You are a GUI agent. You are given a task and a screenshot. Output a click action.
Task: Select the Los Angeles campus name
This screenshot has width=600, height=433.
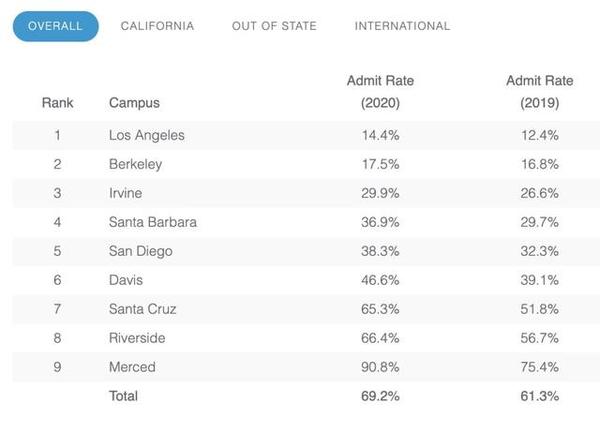point(146,135)
